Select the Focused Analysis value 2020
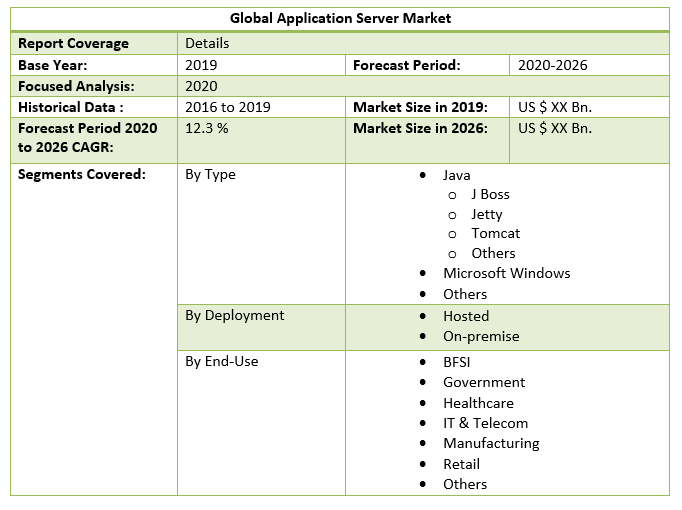Image resolution: width=682 pixels, height=510 pixels. pyautogui.click(x=202, y=86)
